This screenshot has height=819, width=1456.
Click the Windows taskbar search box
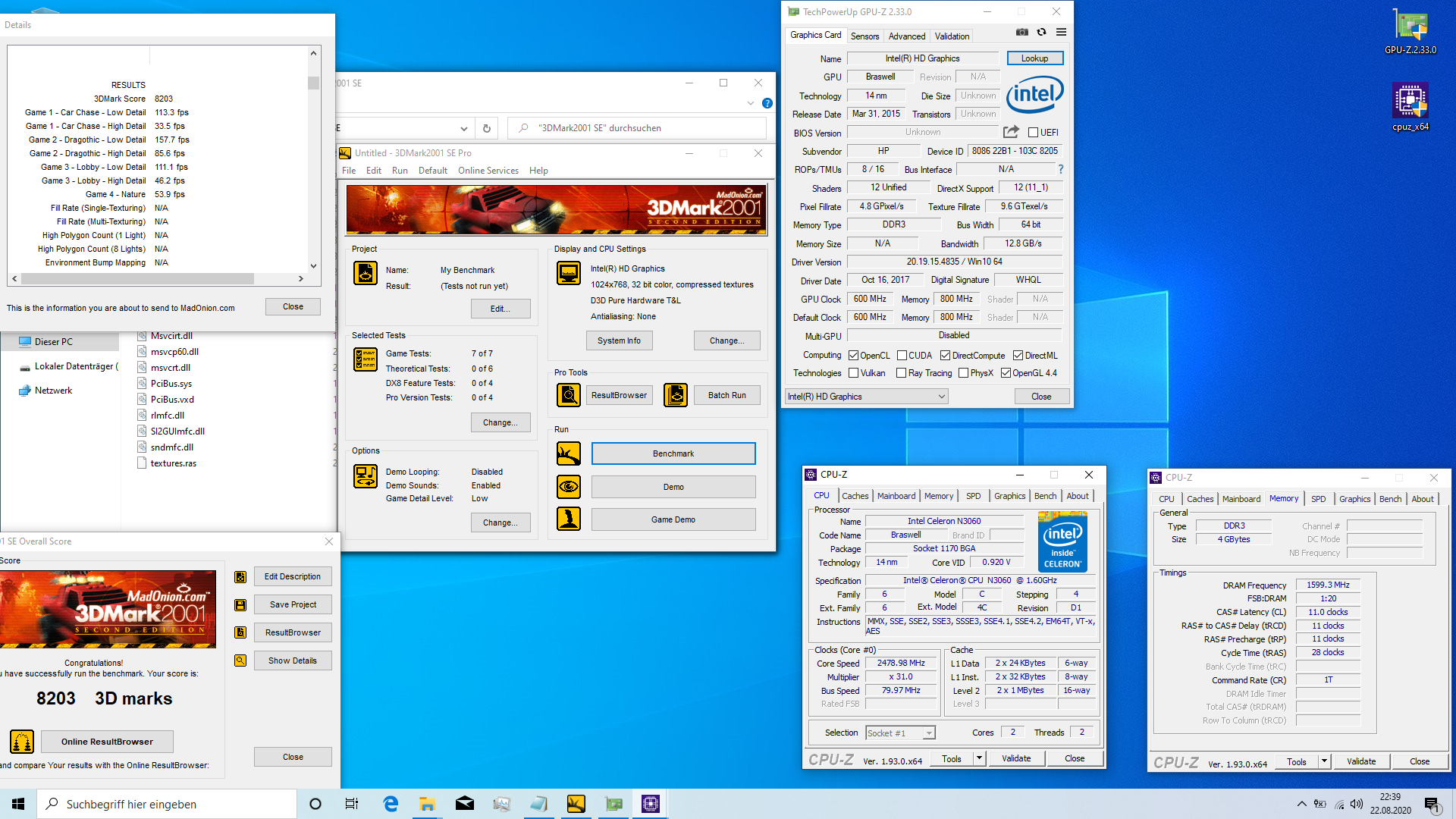167,804
